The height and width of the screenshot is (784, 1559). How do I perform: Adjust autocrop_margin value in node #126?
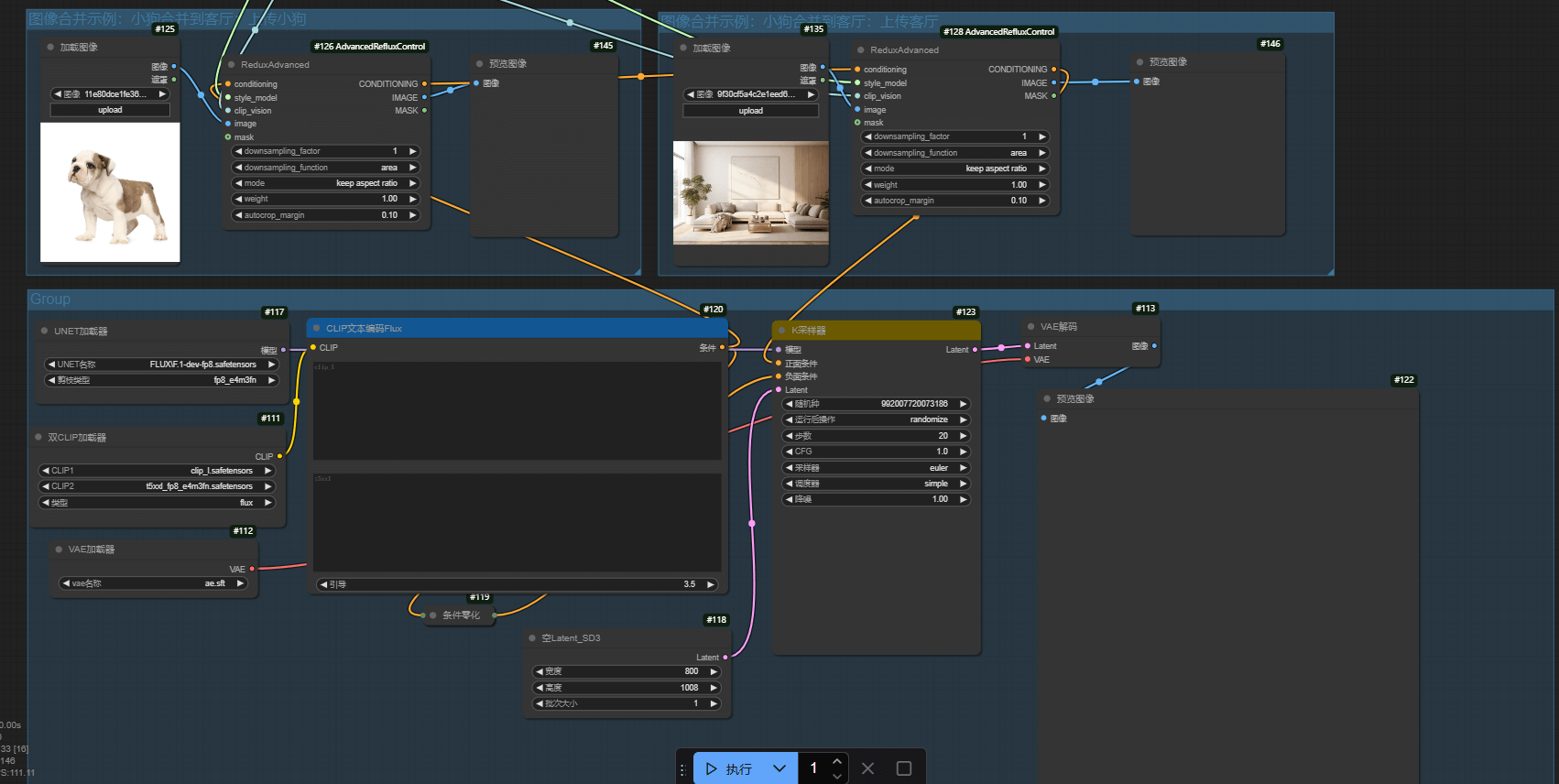[x=325, y=215]
